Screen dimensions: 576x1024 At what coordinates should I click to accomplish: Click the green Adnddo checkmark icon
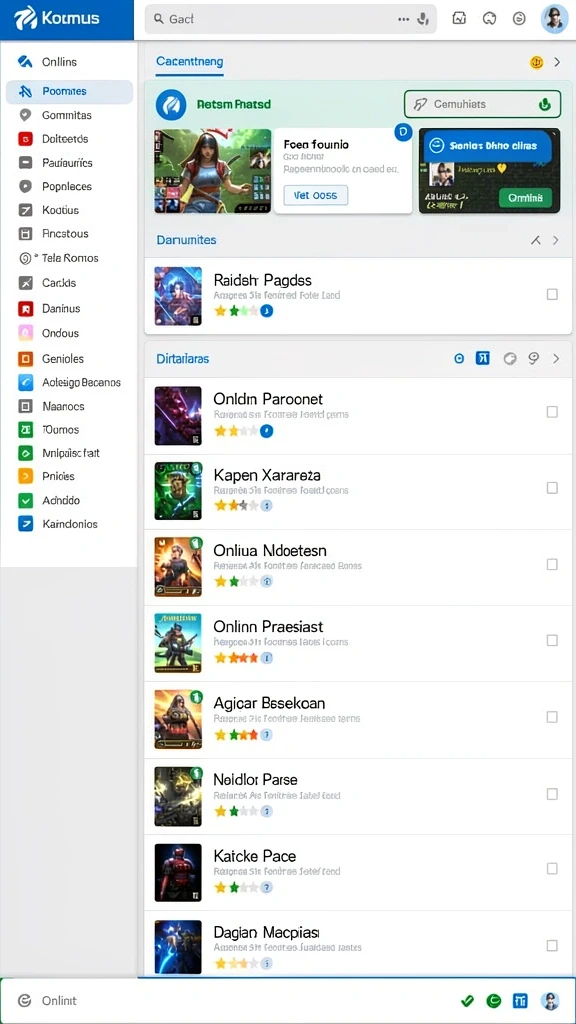pyautogui.click(x=25, y=500)
